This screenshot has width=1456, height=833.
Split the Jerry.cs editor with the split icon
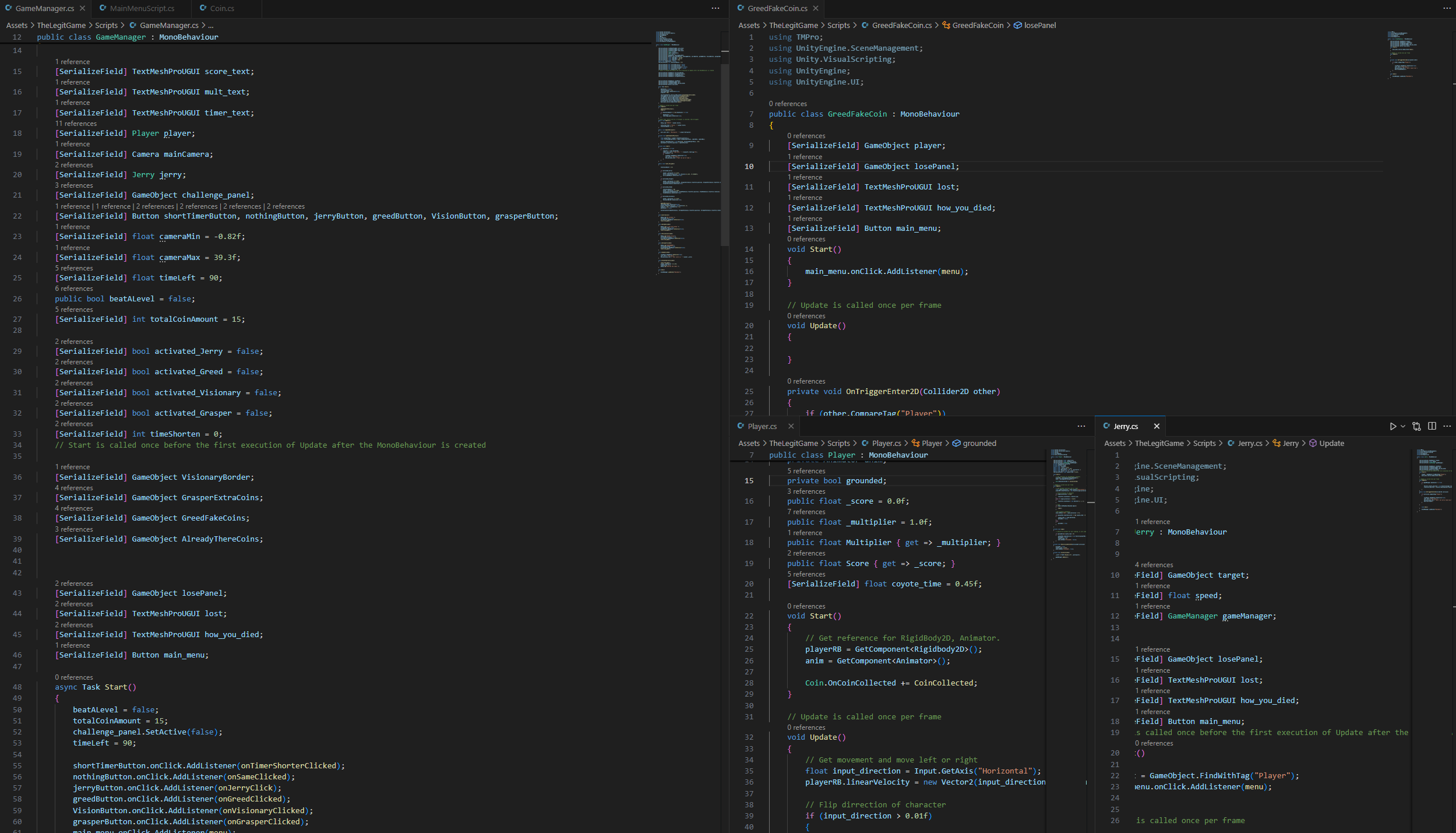click(x=1432, y=426)
